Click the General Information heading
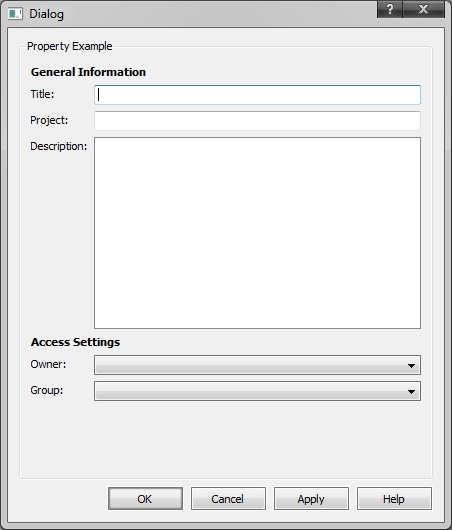 [x=88, y=72]
